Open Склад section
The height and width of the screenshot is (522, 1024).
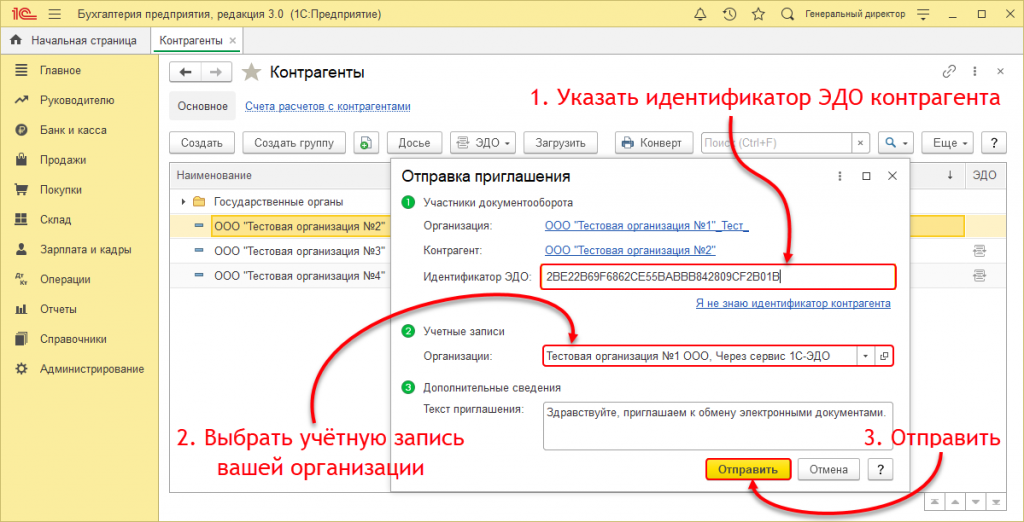pos(56,220)
